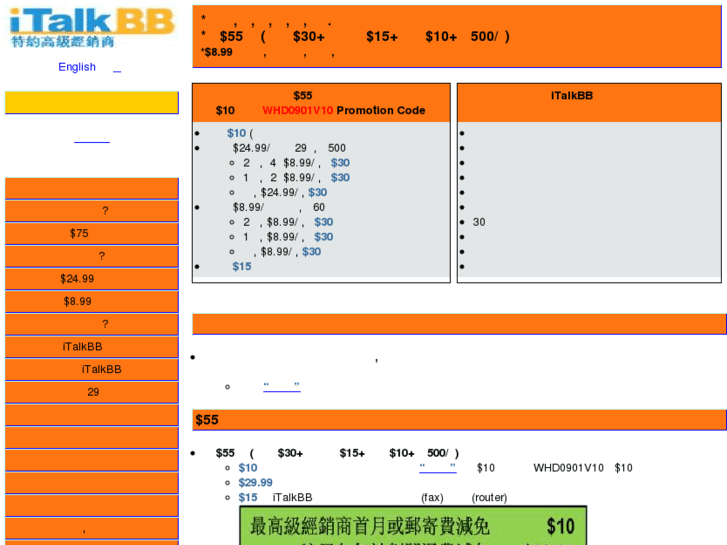The width and height of the screenshot is (727, 545).
Task: Click the underlined link below yellow banner
Action: pyautogui.click(x=92, y=140)
